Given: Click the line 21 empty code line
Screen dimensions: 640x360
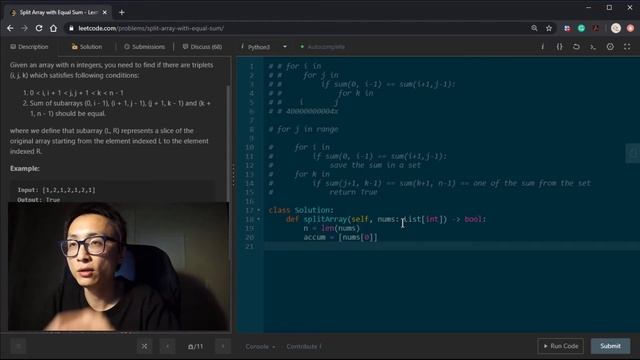Looking at the screenshot, I should (x=451, y=246).
